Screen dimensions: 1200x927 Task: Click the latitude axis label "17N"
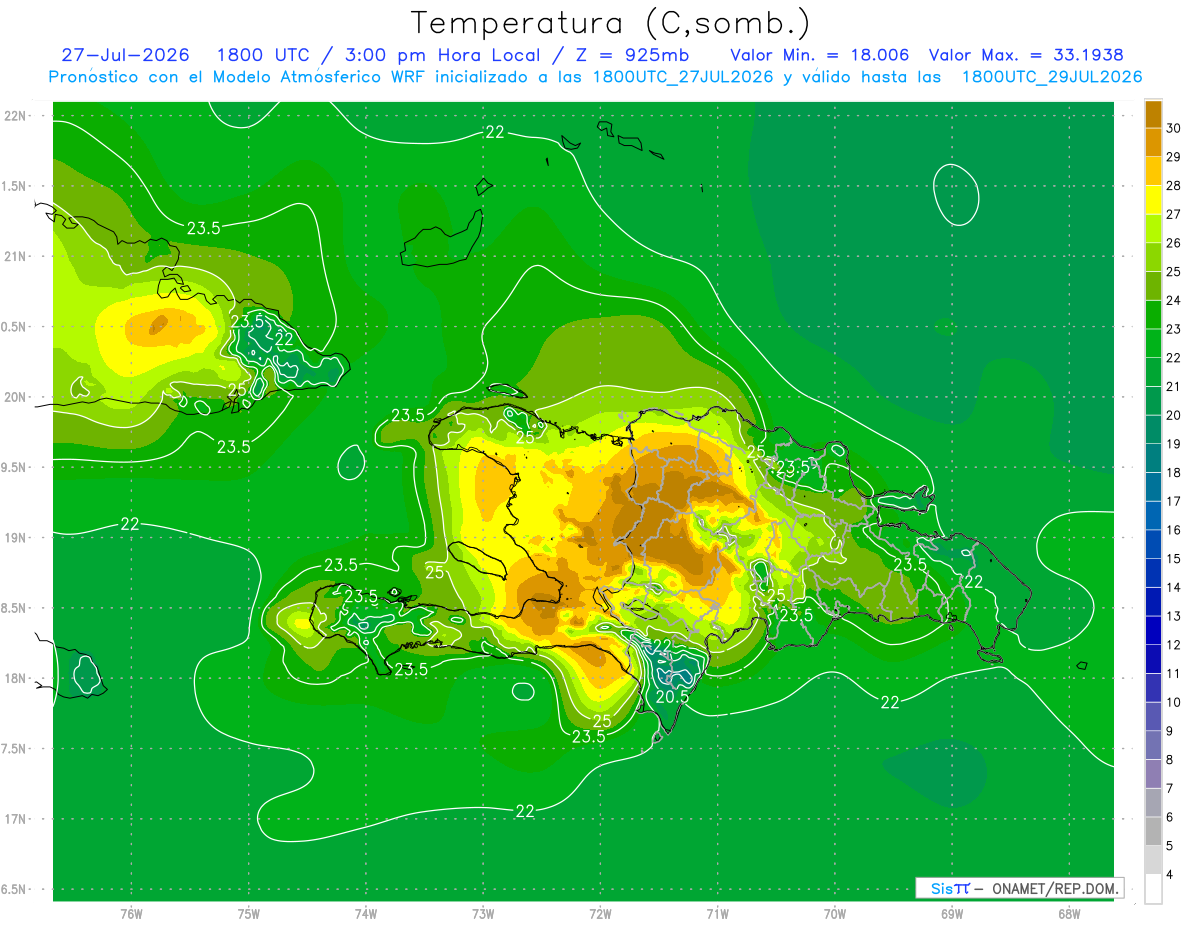16,819
